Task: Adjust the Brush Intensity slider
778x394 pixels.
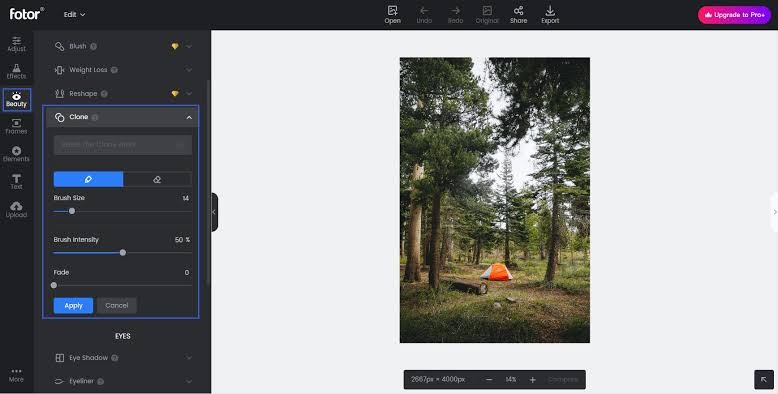Action: coord(123,253)
